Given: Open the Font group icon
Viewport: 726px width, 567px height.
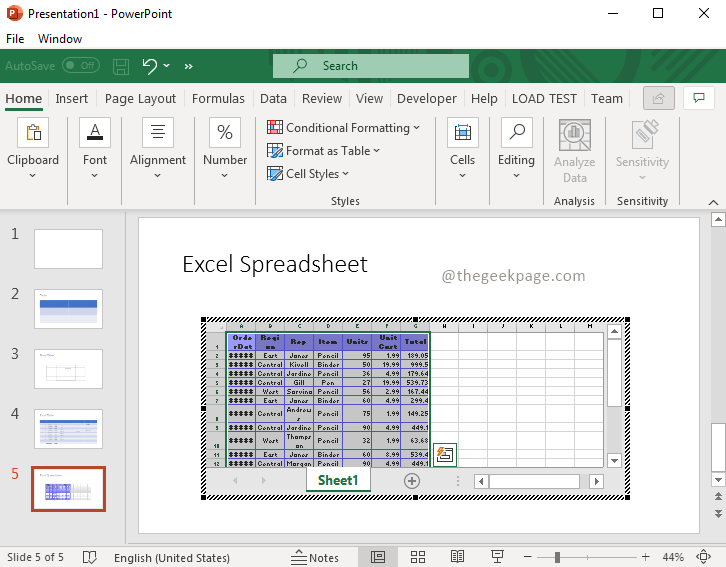Looking at the screenshot, I should point(95,134).
